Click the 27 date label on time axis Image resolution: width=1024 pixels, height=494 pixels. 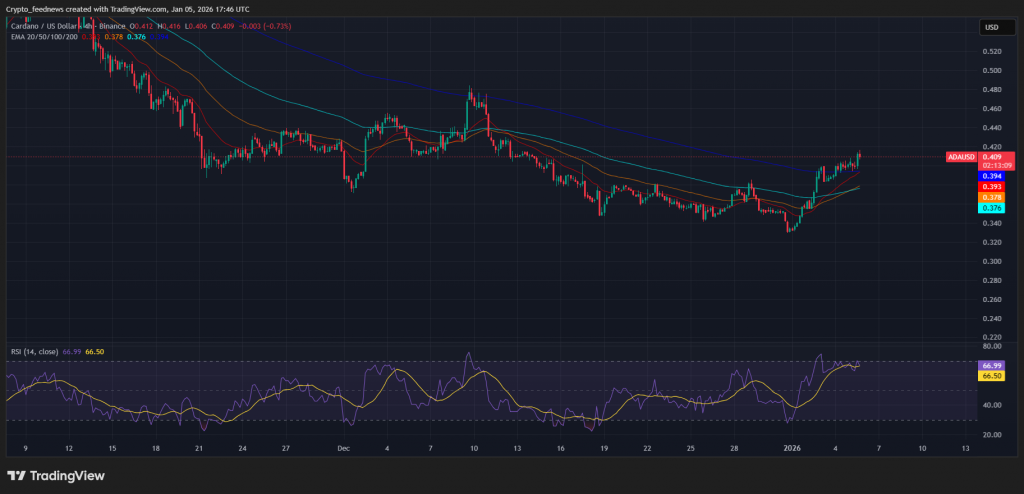[x=285, y=448]
